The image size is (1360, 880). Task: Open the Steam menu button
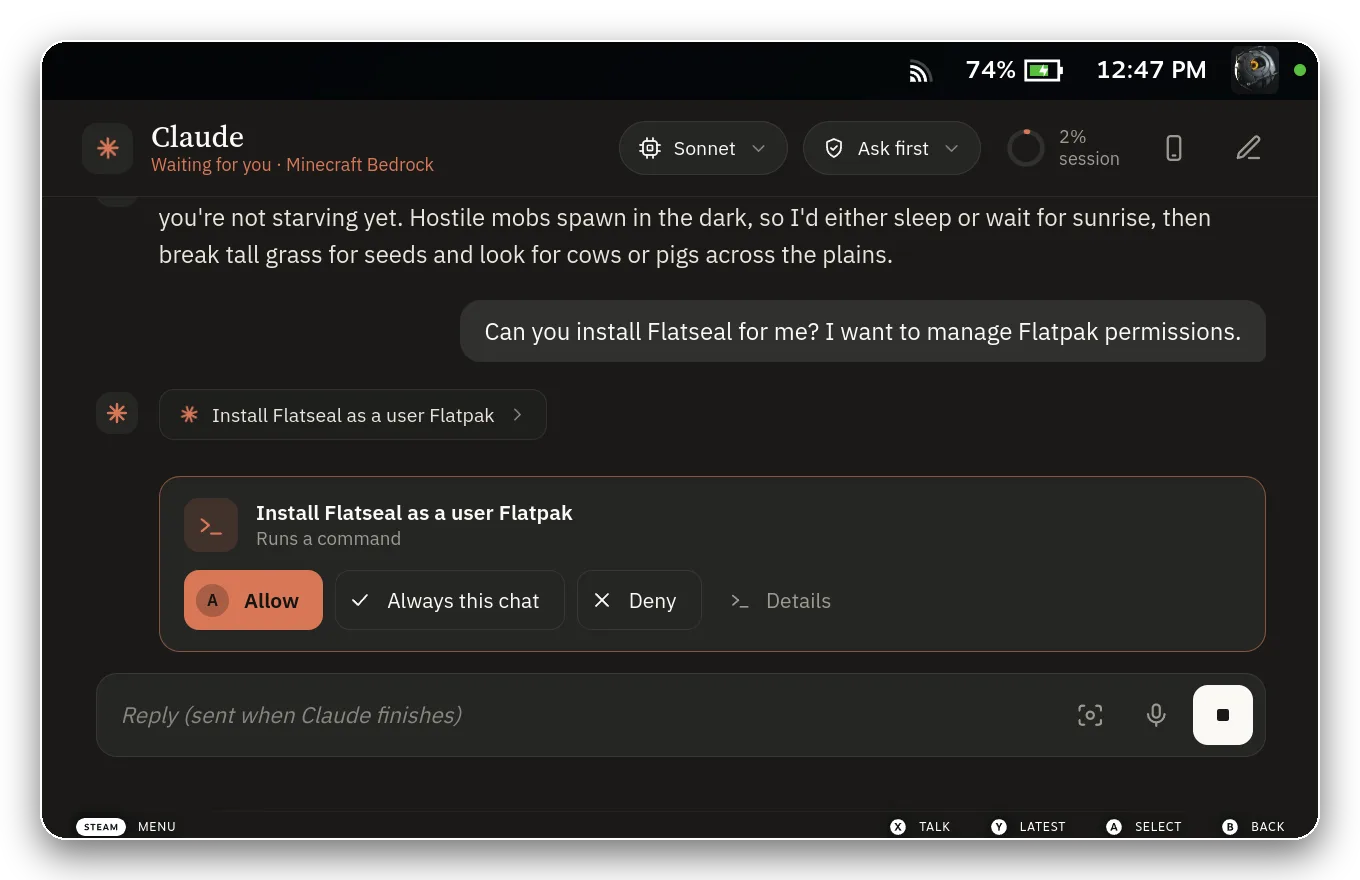[101, 827]
